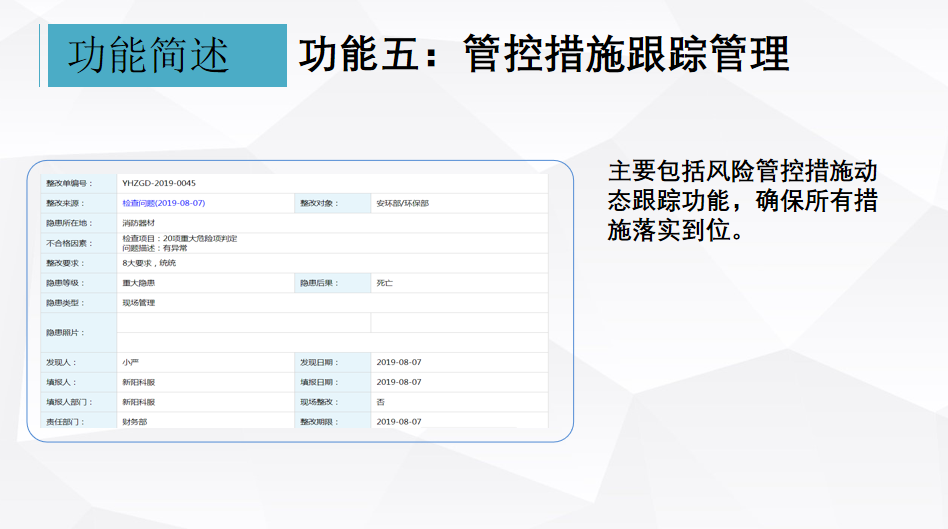The width and height of the screenshot is (948, 529).
Task: Click the 功能简述 blue title banner
Action: (167, 56)
